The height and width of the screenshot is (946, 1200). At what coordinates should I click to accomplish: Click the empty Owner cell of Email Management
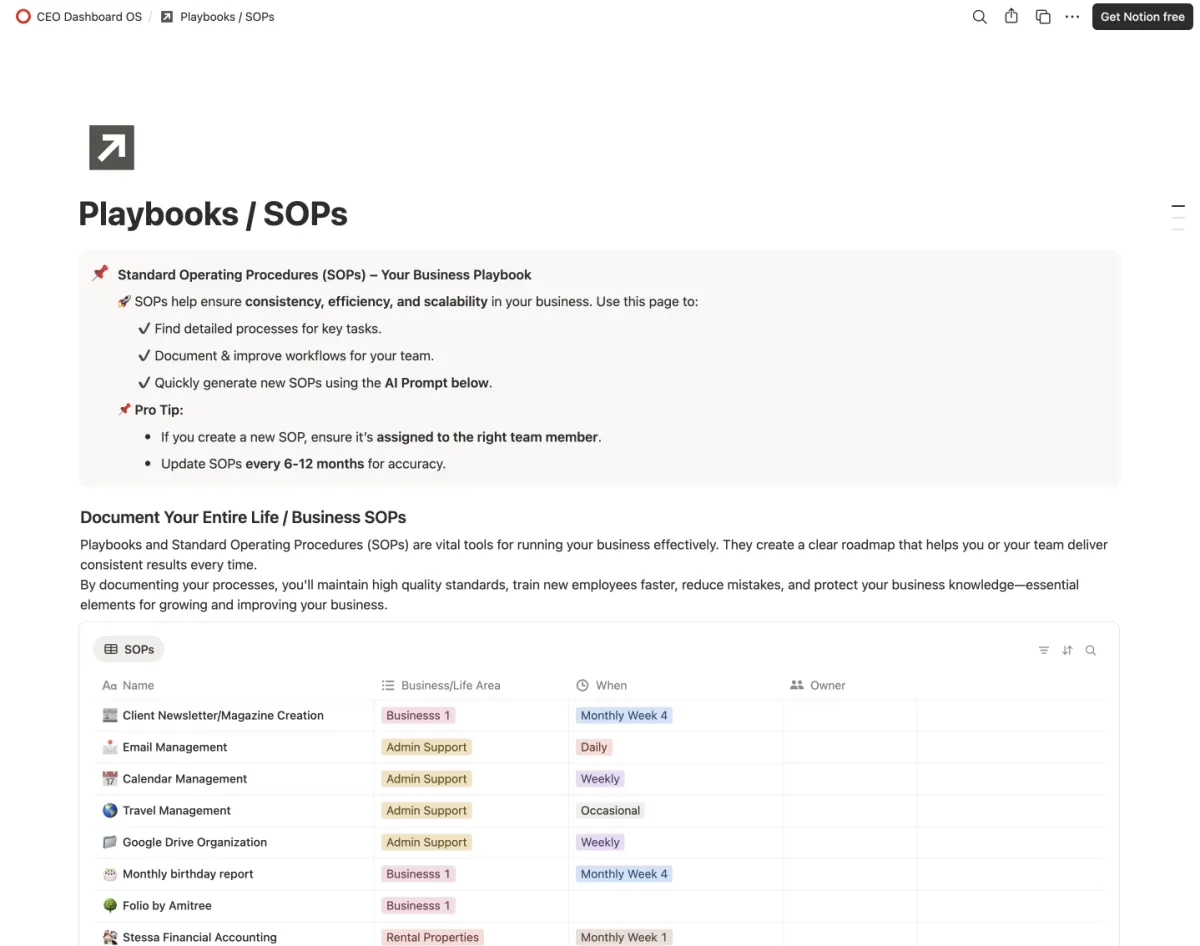click(849, 747)
